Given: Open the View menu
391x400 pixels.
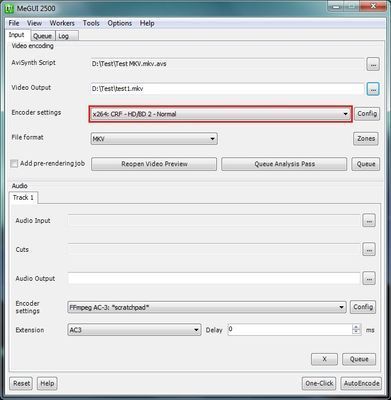Looking at the screenshot, I should 34,23.
